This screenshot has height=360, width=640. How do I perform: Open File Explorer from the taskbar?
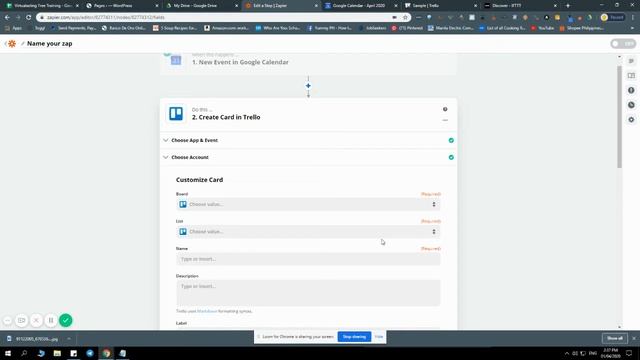57,353
